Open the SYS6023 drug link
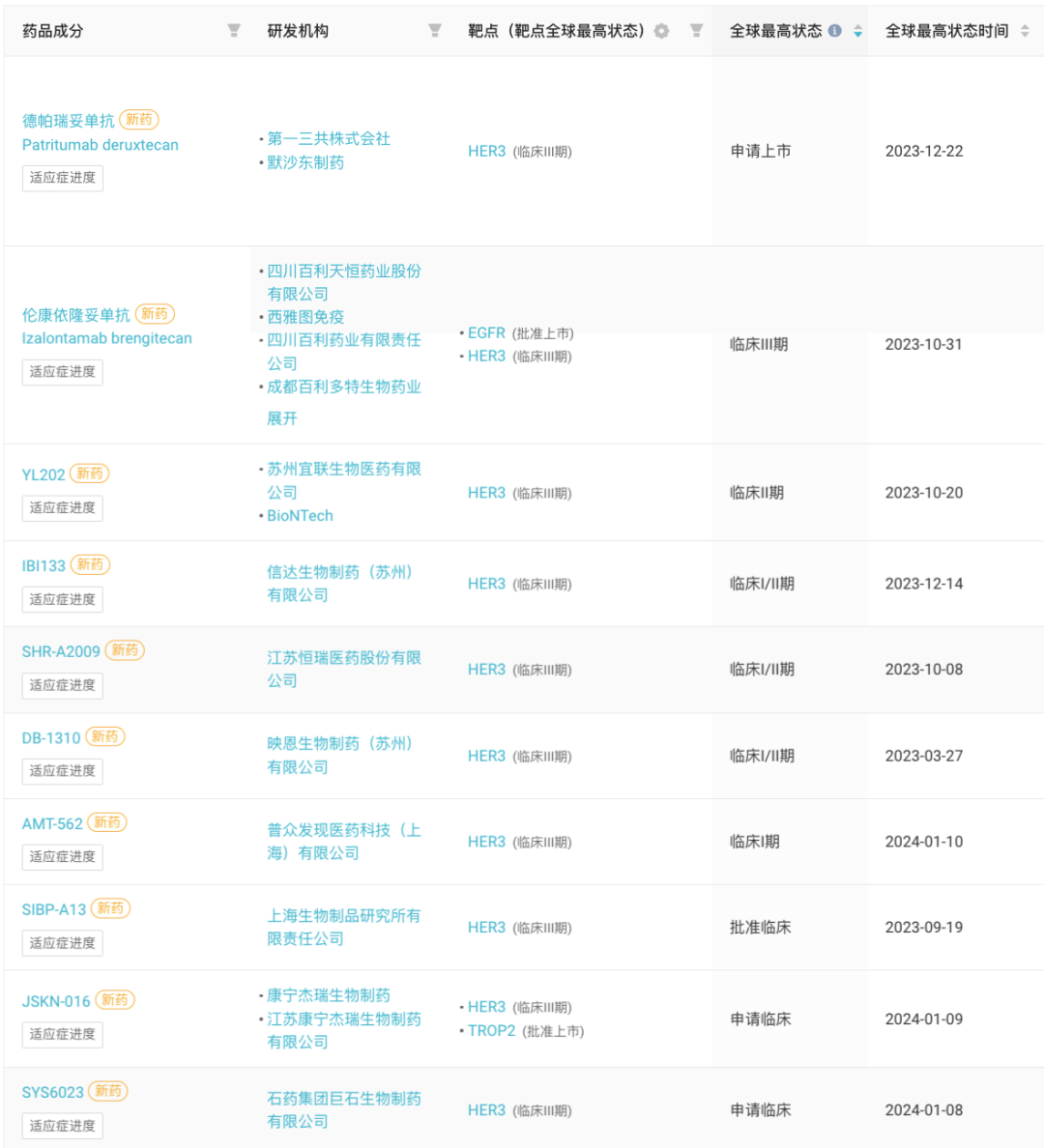The image size is (1044, 1148). 53,1092
